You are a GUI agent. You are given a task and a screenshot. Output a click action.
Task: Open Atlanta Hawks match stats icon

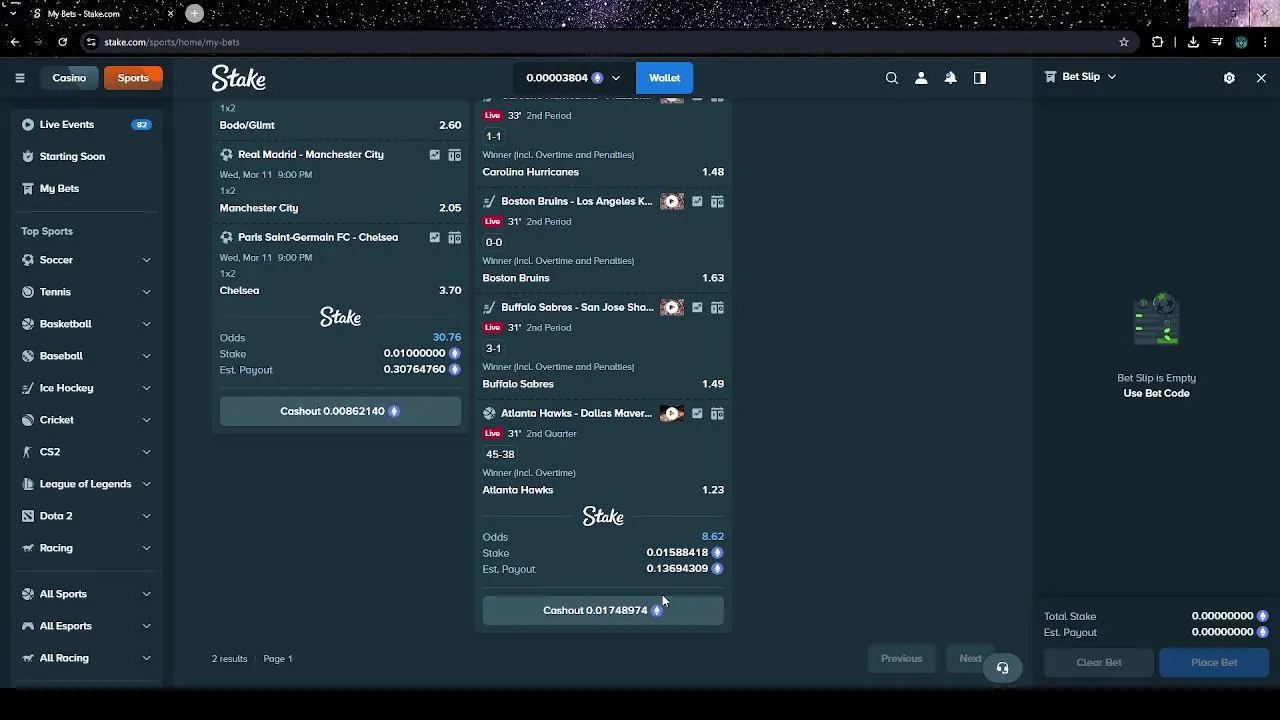tap(697, 414)
